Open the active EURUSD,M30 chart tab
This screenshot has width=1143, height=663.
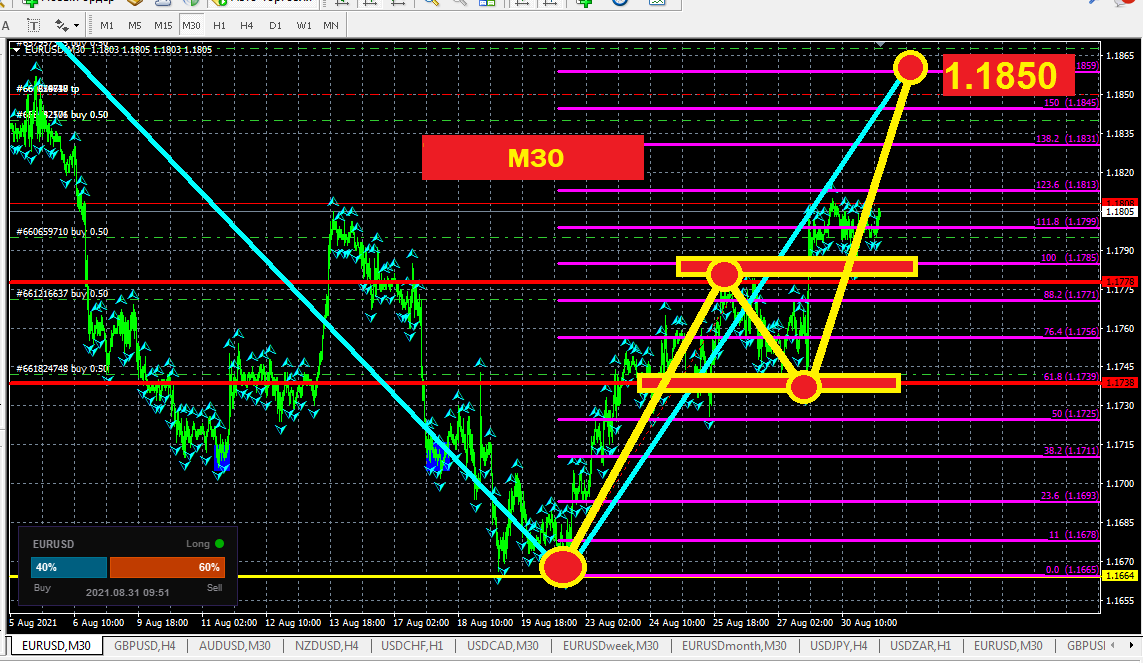[x=56, y=646]
